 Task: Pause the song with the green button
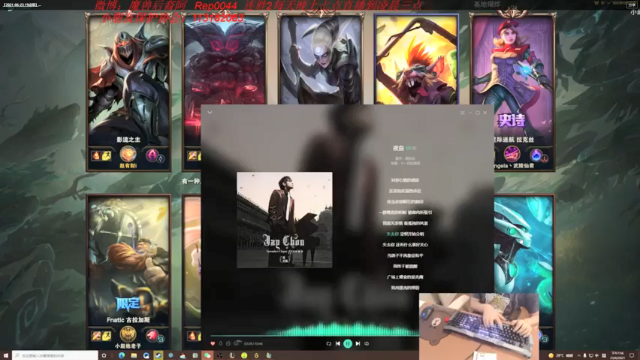tap(348, 344)
